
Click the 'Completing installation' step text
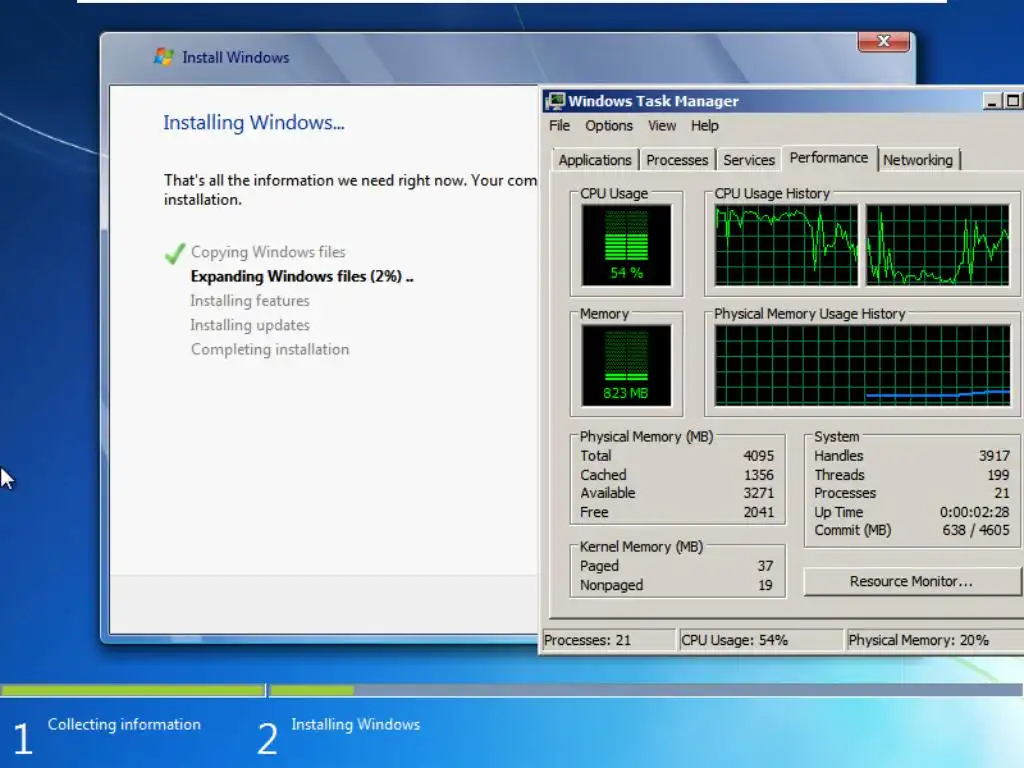tap(270, 349)
